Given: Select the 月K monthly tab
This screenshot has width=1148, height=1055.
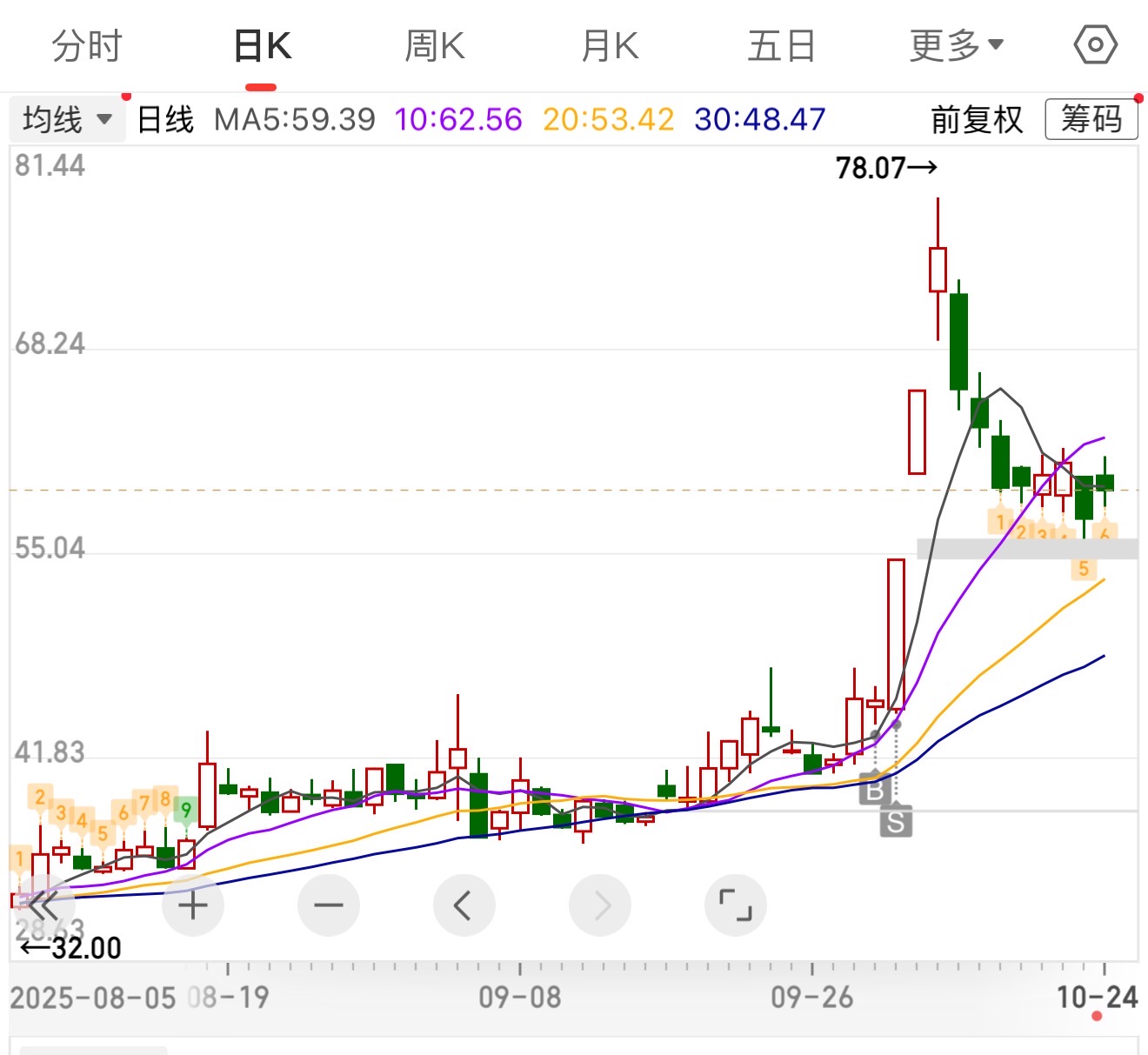Looking at the screenshot, I should click(x=610, y=46).
